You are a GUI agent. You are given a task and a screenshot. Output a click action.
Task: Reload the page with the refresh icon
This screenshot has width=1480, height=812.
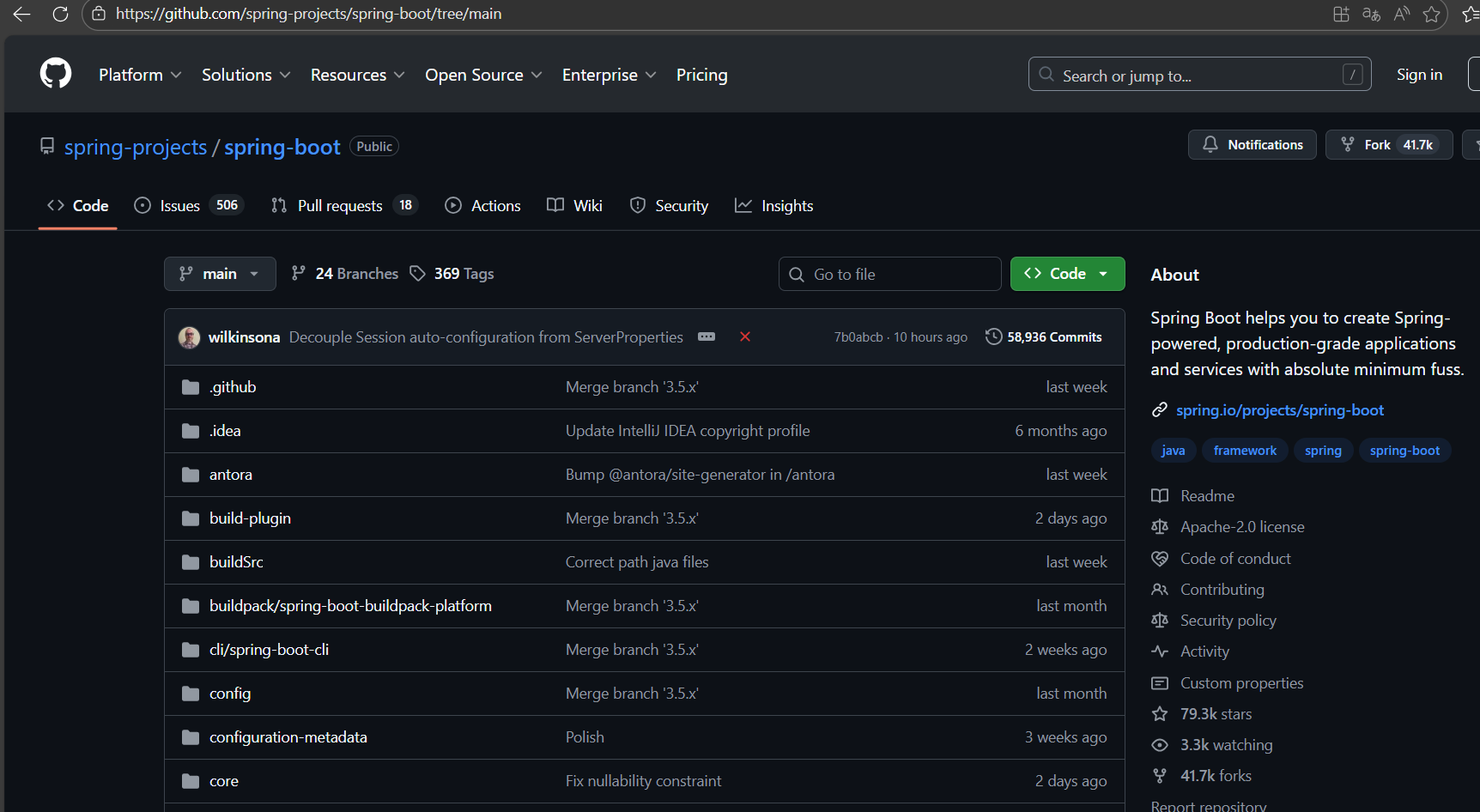click(60, 14)
